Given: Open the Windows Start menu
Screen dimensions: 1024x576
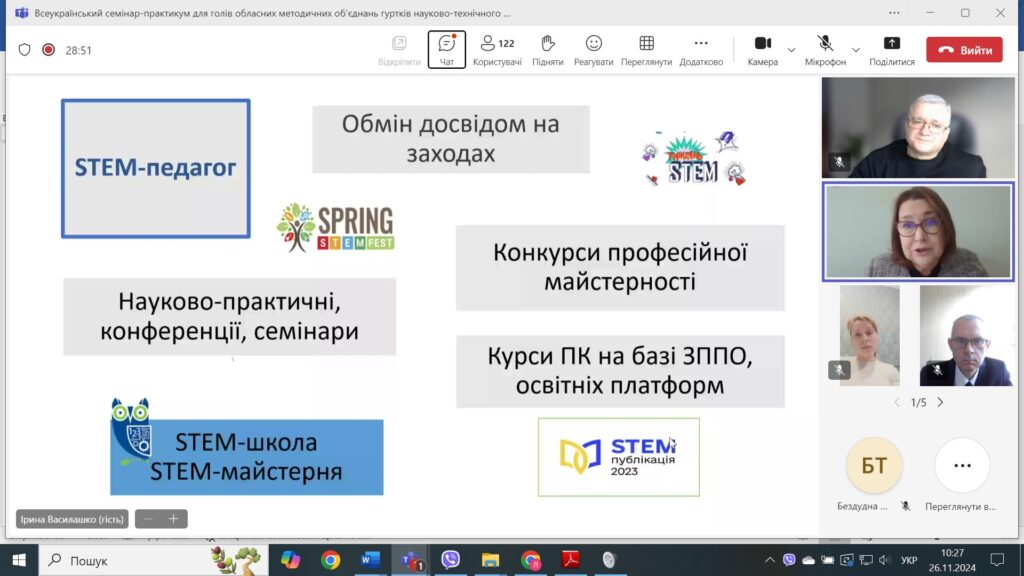Looking at the screenshot, I should [x=19, y=560].
